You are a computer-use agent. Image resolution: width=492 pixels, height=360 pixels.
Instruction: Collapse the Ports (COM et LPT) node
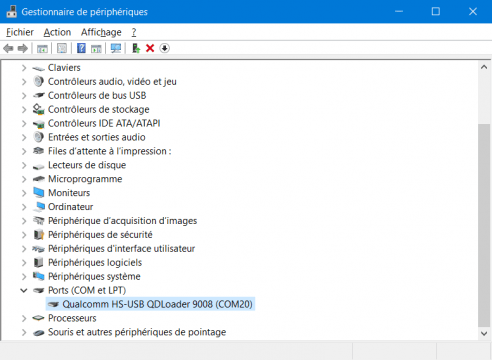[x=24, y=291]
